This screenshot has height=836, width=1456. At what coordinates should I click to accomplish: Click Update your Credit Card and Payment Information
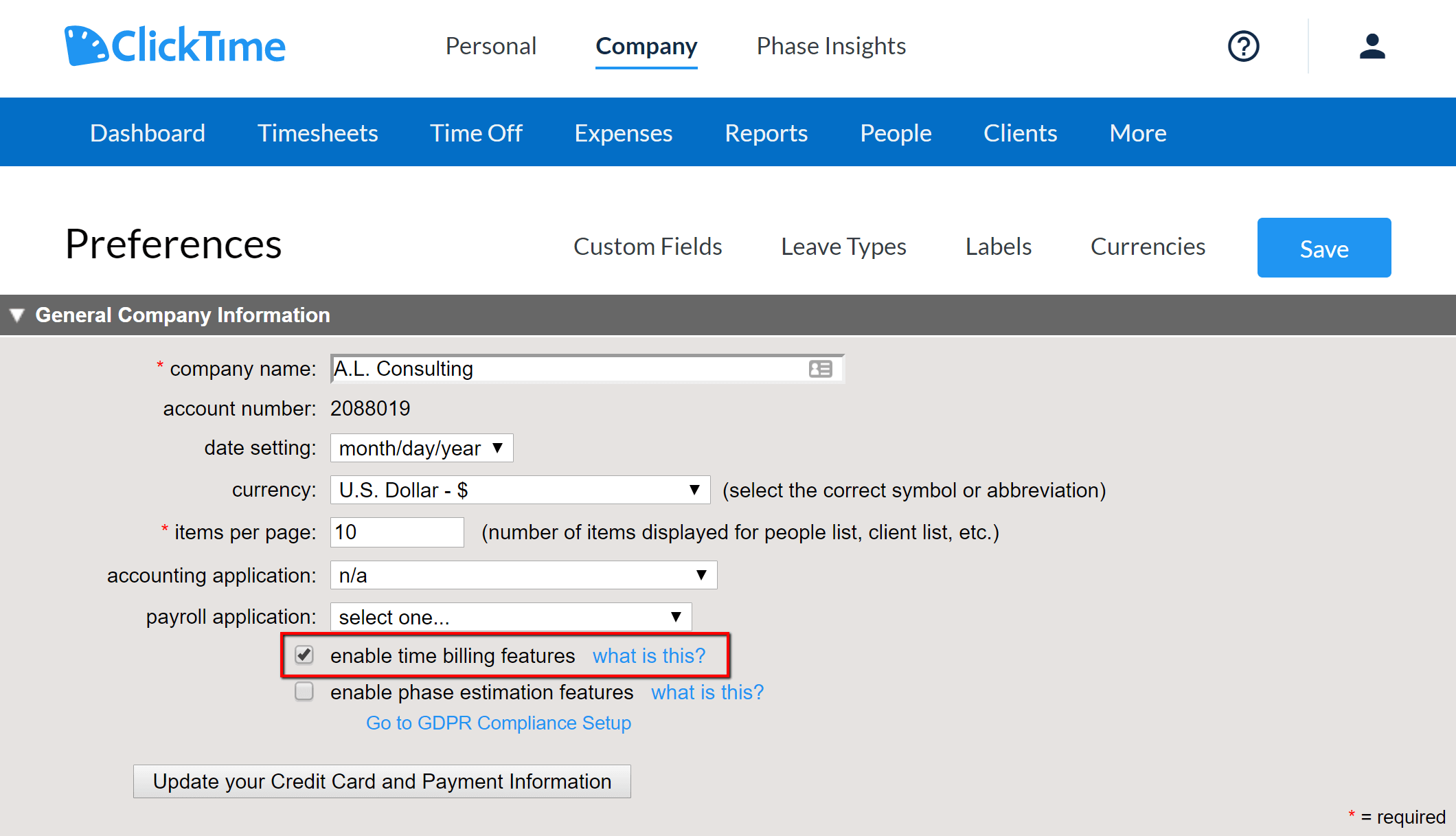coord(382,781)
